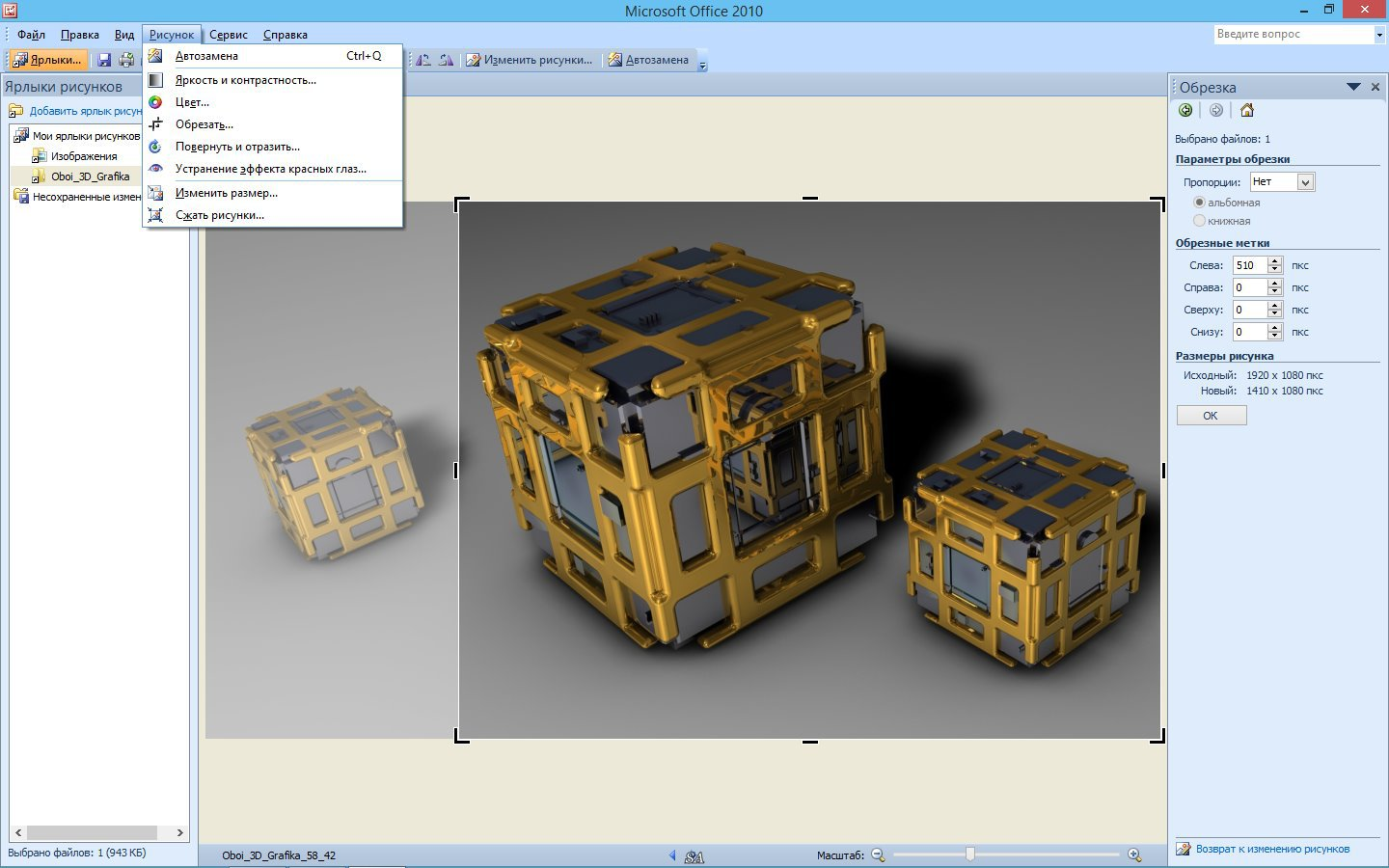Viewport: 1389px width, 868px height.
Task: Click the Масштаб zoom slider handle
Action: (x=970, y=854)
